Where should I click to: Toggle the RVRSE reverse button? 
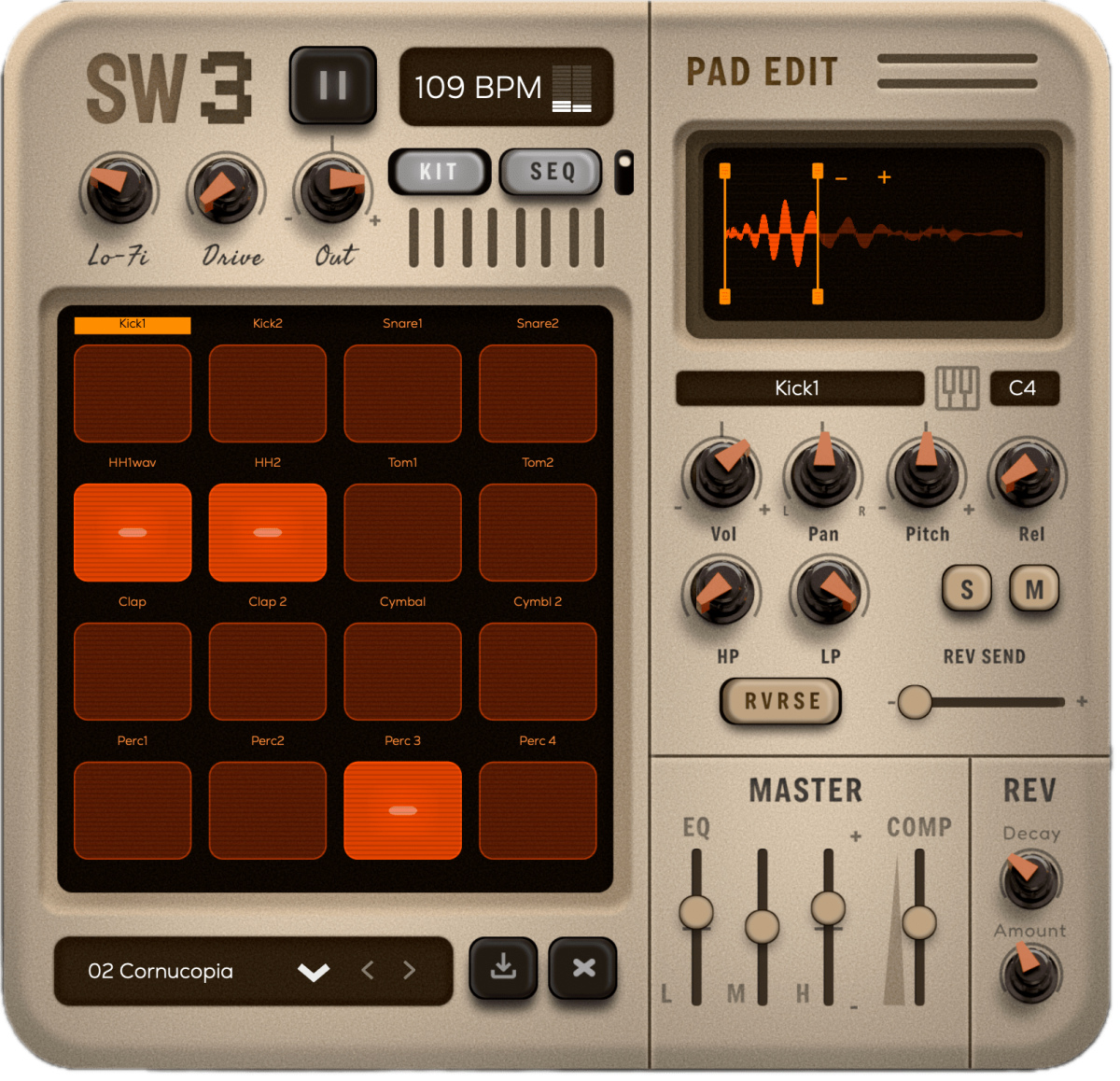781,701
